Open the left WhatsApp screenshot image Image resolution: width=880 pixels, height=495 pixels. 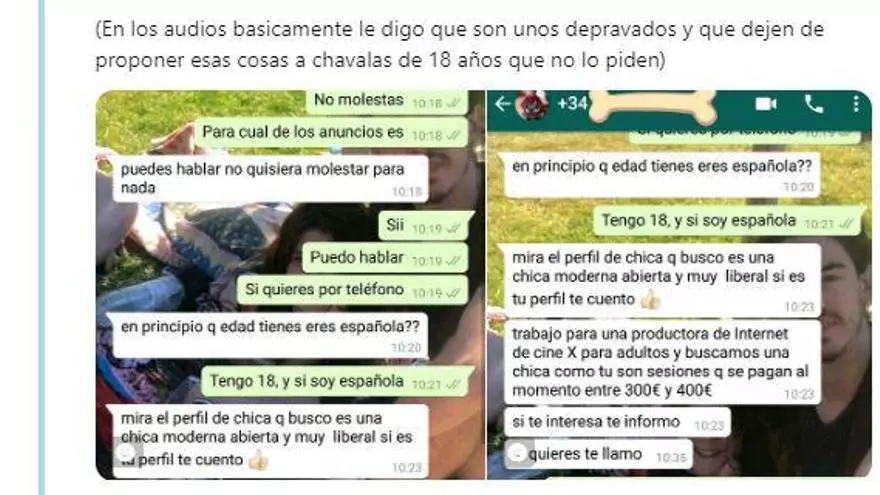coord(290,285)
